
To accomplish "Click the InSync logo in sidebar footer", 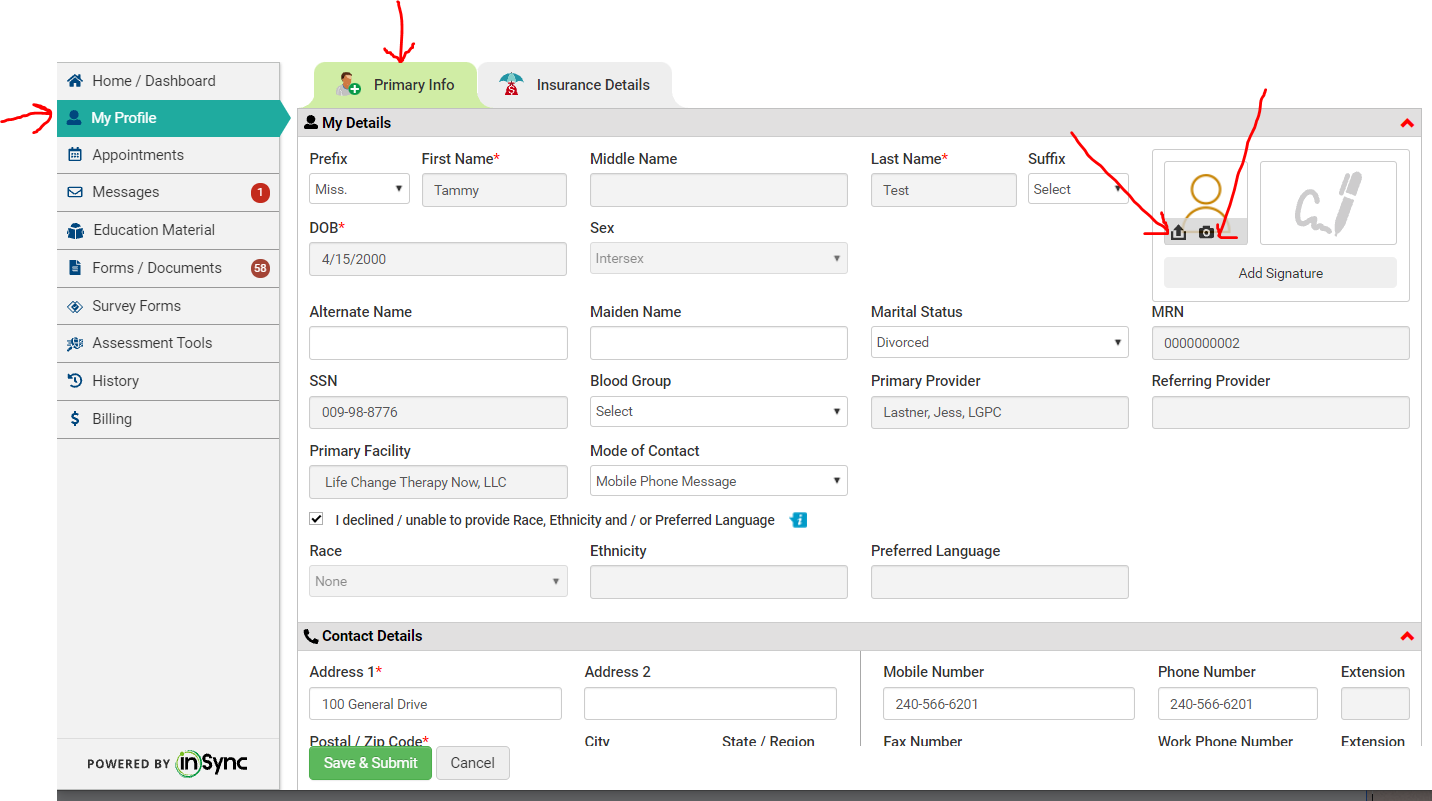I will pos(212,763).
